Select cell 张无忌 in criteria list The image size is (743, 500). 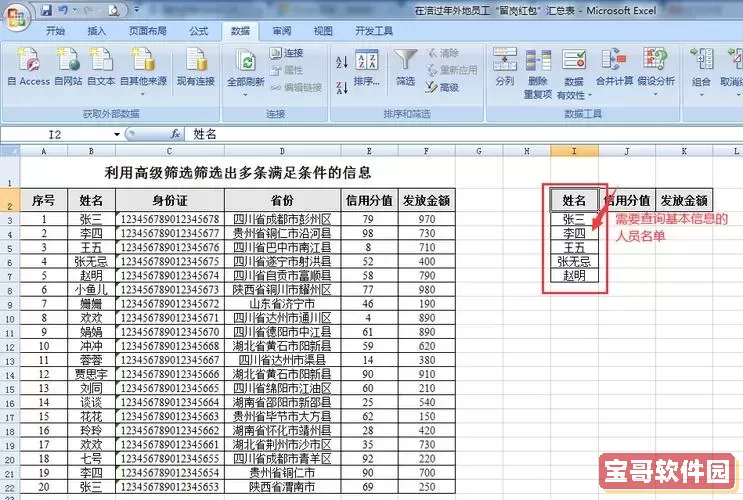[x=574, y=262]
